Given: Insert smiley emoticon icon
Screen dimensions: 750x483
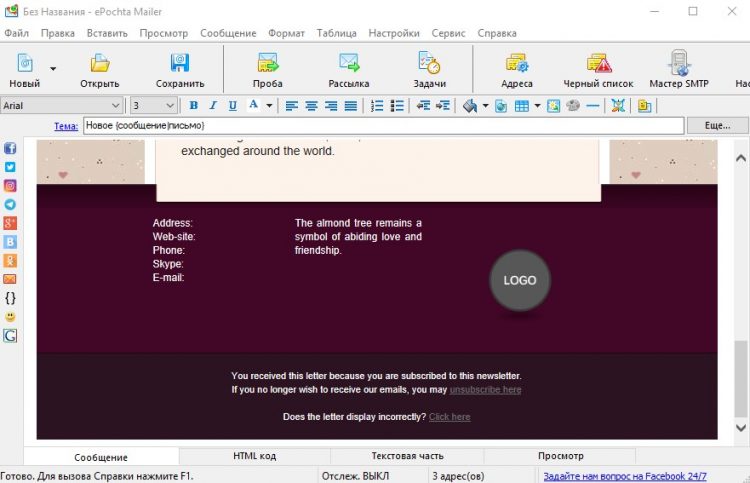Looking at the screenshot, I should tap(10, 317).
